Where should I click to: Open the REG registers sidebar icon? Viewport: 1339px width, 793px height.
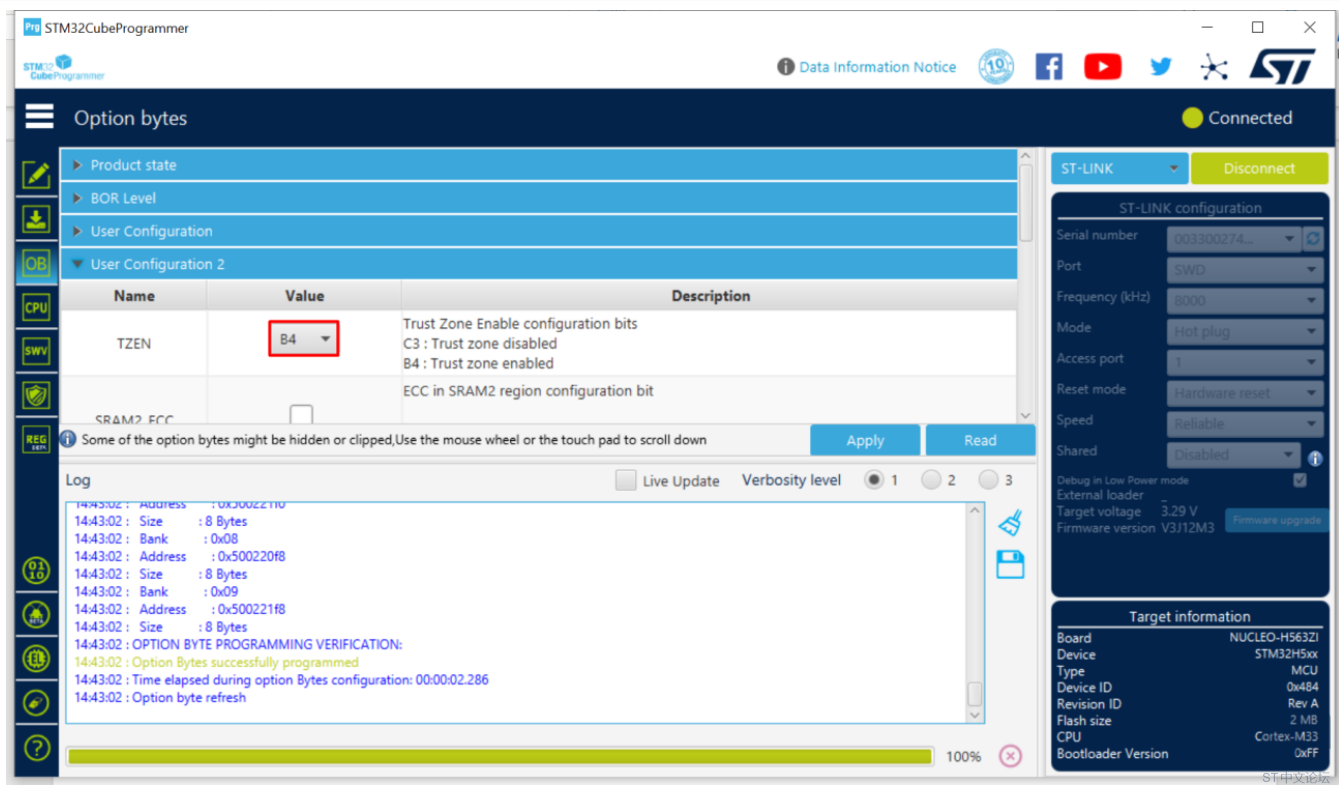(x=37, y=439)
